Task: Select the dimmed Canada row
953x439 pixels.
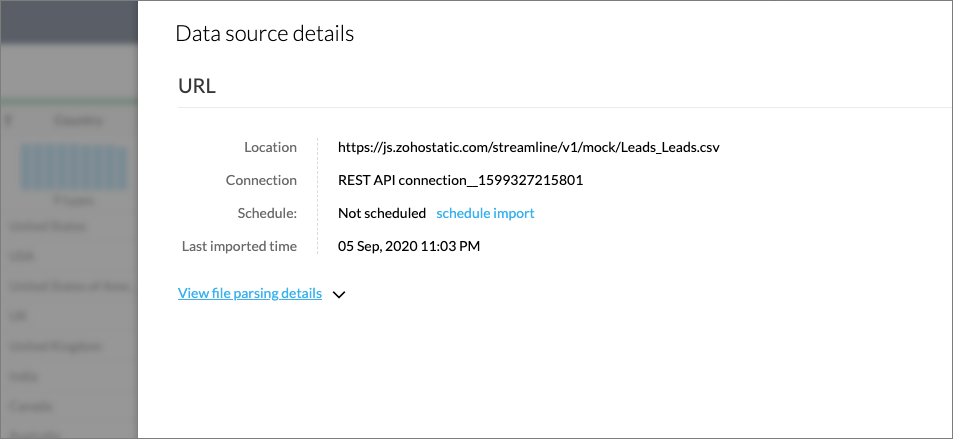Action: tap(28, 407)
